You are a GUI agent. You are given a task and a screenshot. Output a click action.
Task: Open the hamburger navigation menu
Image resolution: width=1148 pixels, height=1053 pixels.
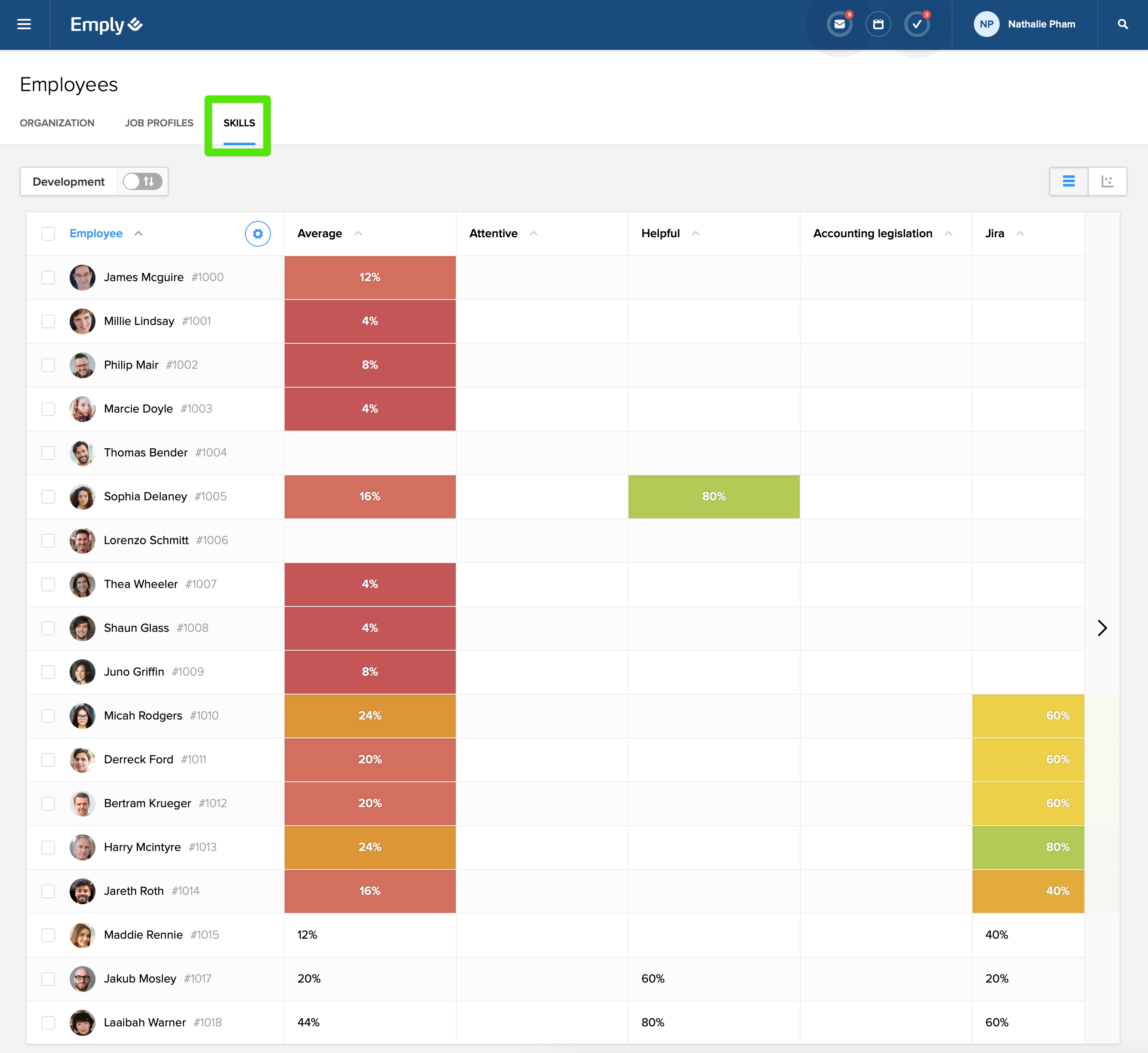click(24, 24)
